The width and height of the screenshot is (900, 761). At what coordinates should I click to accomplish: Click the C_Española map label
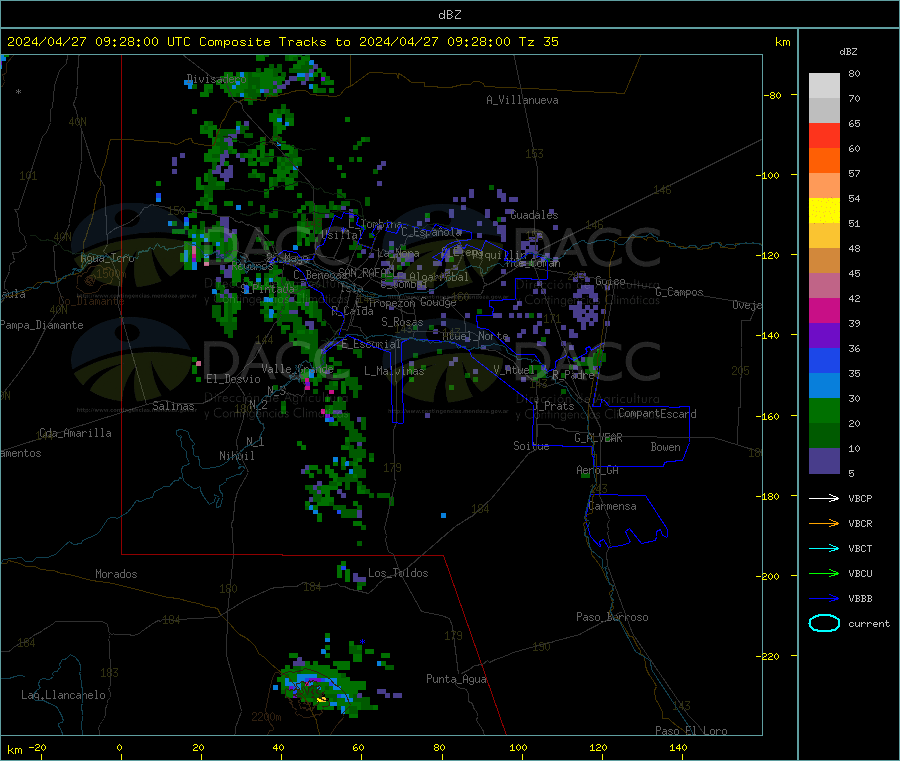click(x=432, y=232)
